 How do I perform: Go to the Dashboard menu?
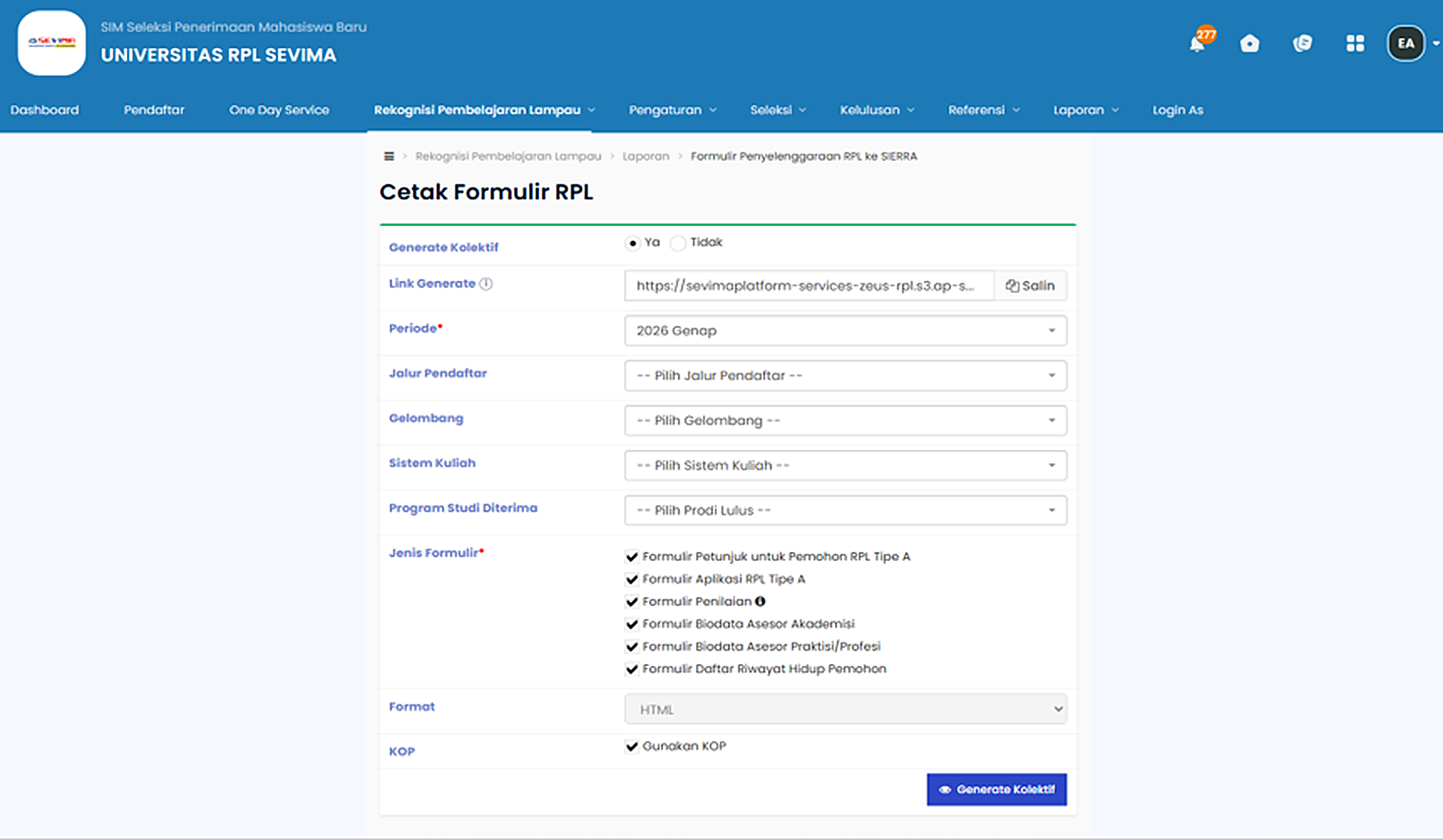[45, 110]
